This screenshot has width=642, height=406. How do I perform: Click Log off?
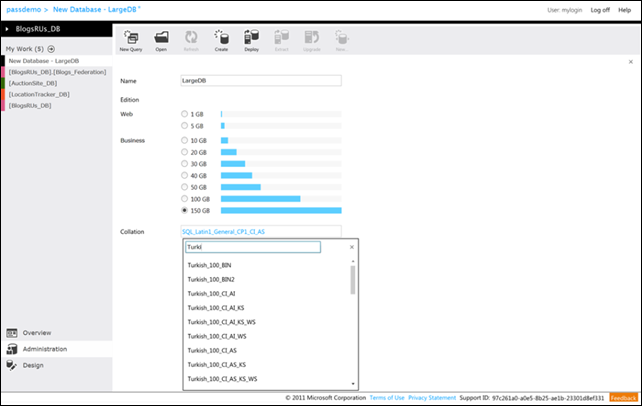point(600,10)
